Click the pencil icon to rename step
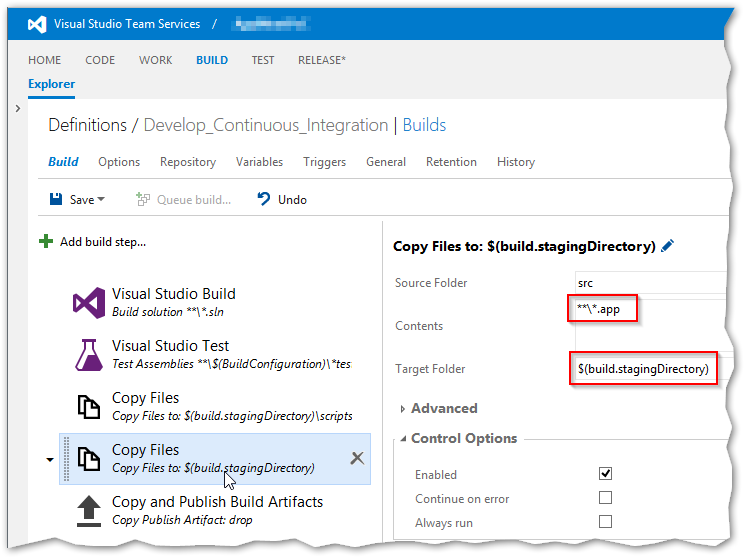The width and height of the screenshot is (746, 559). [668, 246]
